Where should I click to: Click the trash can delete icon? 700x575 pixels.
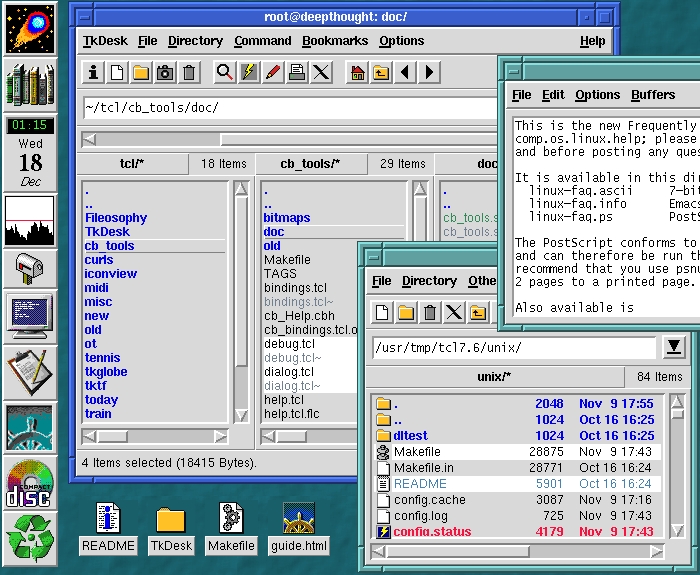[x=190, y=72]
